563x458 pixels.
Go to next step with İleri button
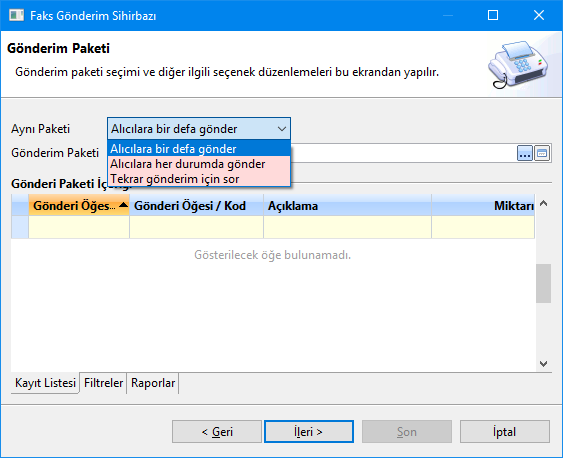click(309, 431)
